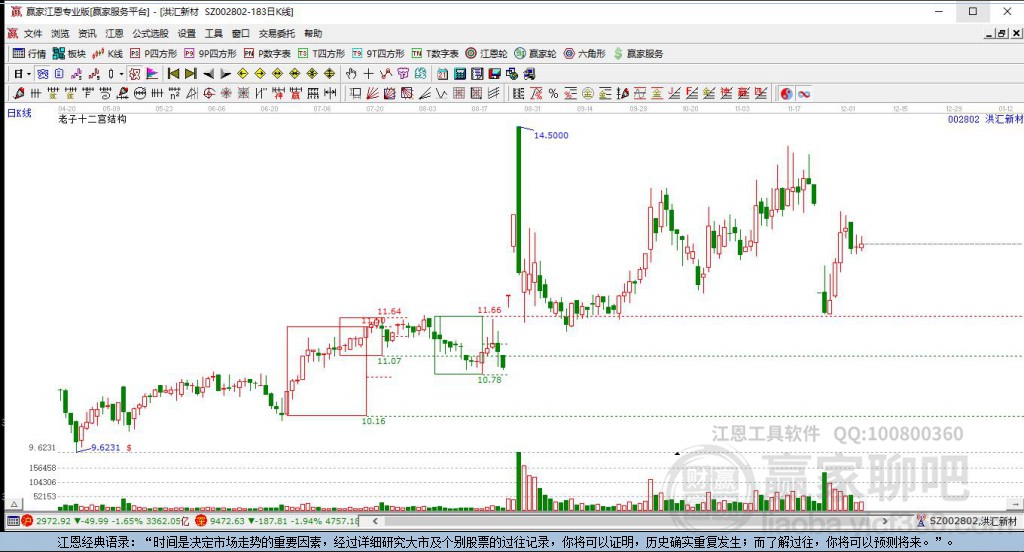
Task: Open the 公式选股 menu
Action: click(x=150, y=33)
